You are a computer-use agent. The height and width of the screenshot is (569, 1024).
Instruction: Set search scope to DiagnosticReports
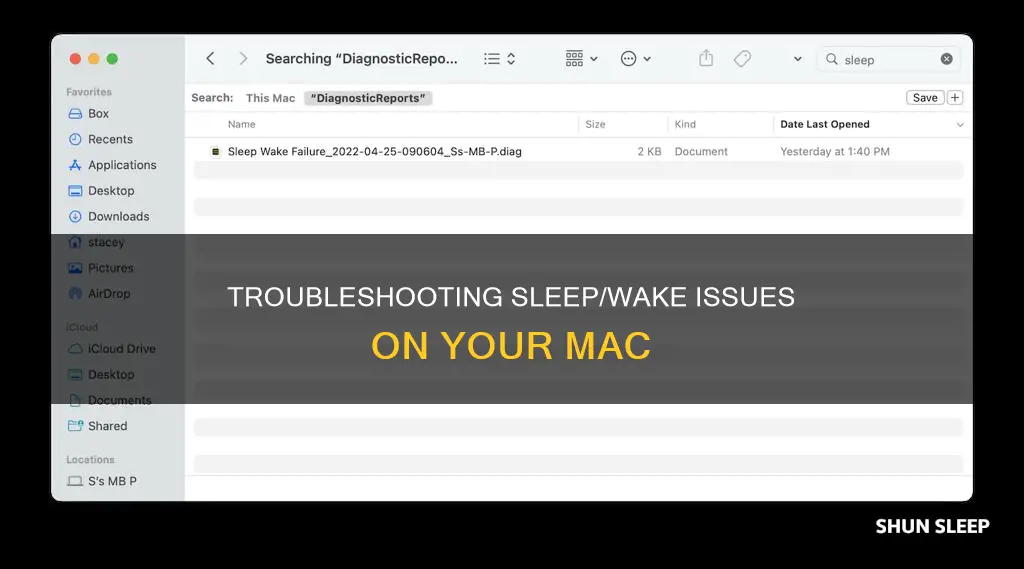(368, 98)
